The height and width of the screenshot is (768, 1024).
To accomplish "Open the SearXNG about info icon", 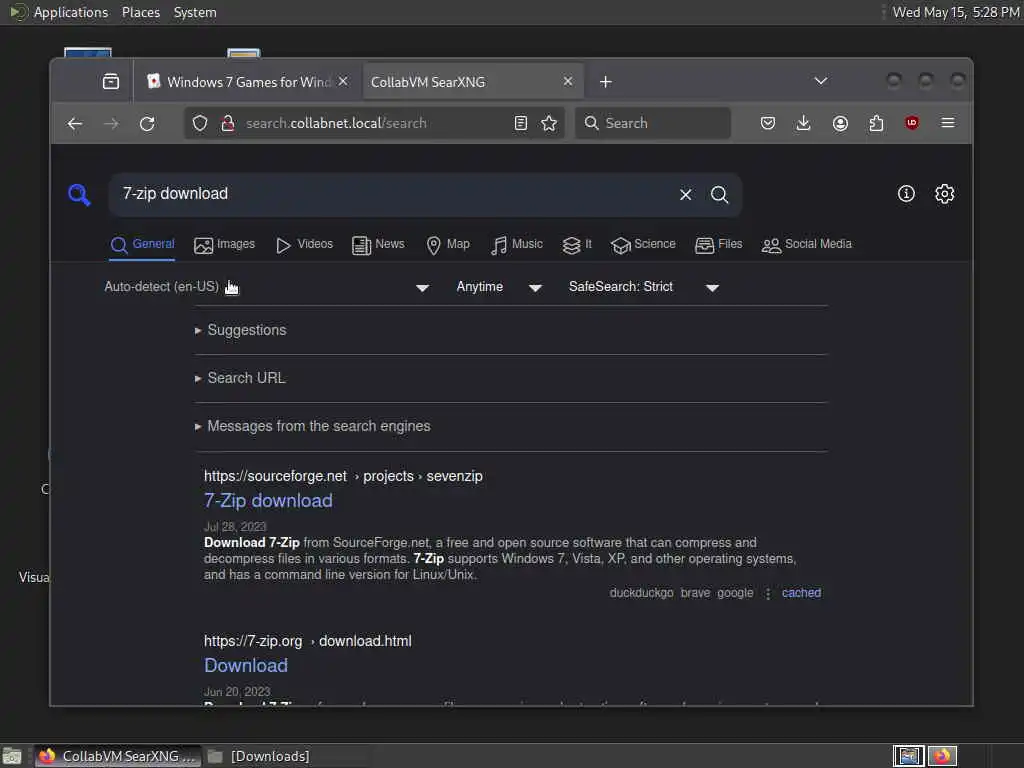I will (906, 194).
